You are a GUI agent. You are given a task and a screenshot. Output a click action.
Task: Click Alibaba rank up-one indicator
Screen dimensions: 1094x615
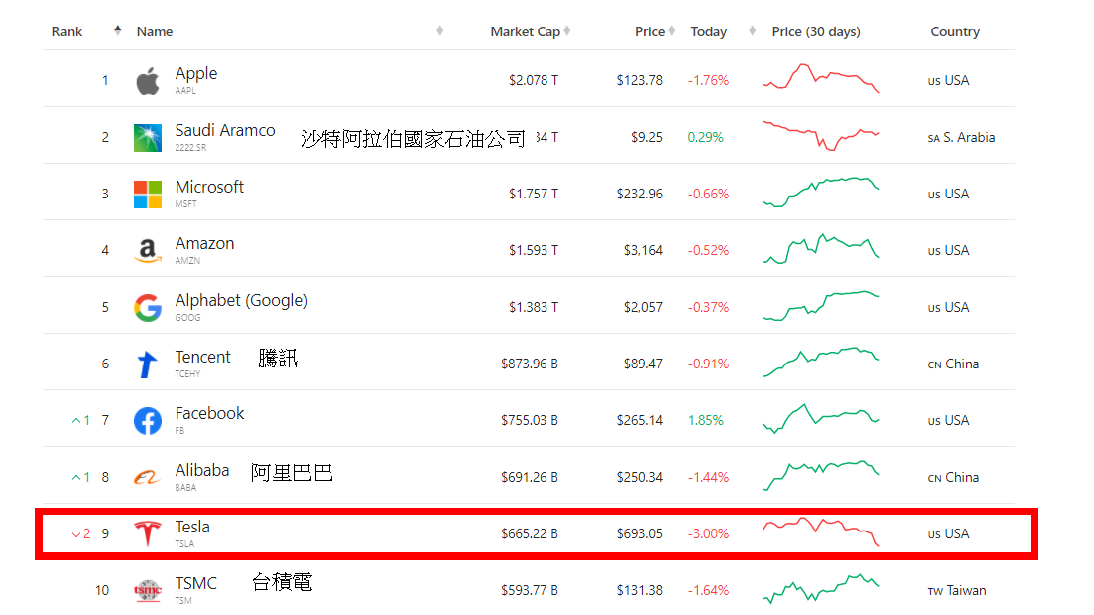point(80,477)
